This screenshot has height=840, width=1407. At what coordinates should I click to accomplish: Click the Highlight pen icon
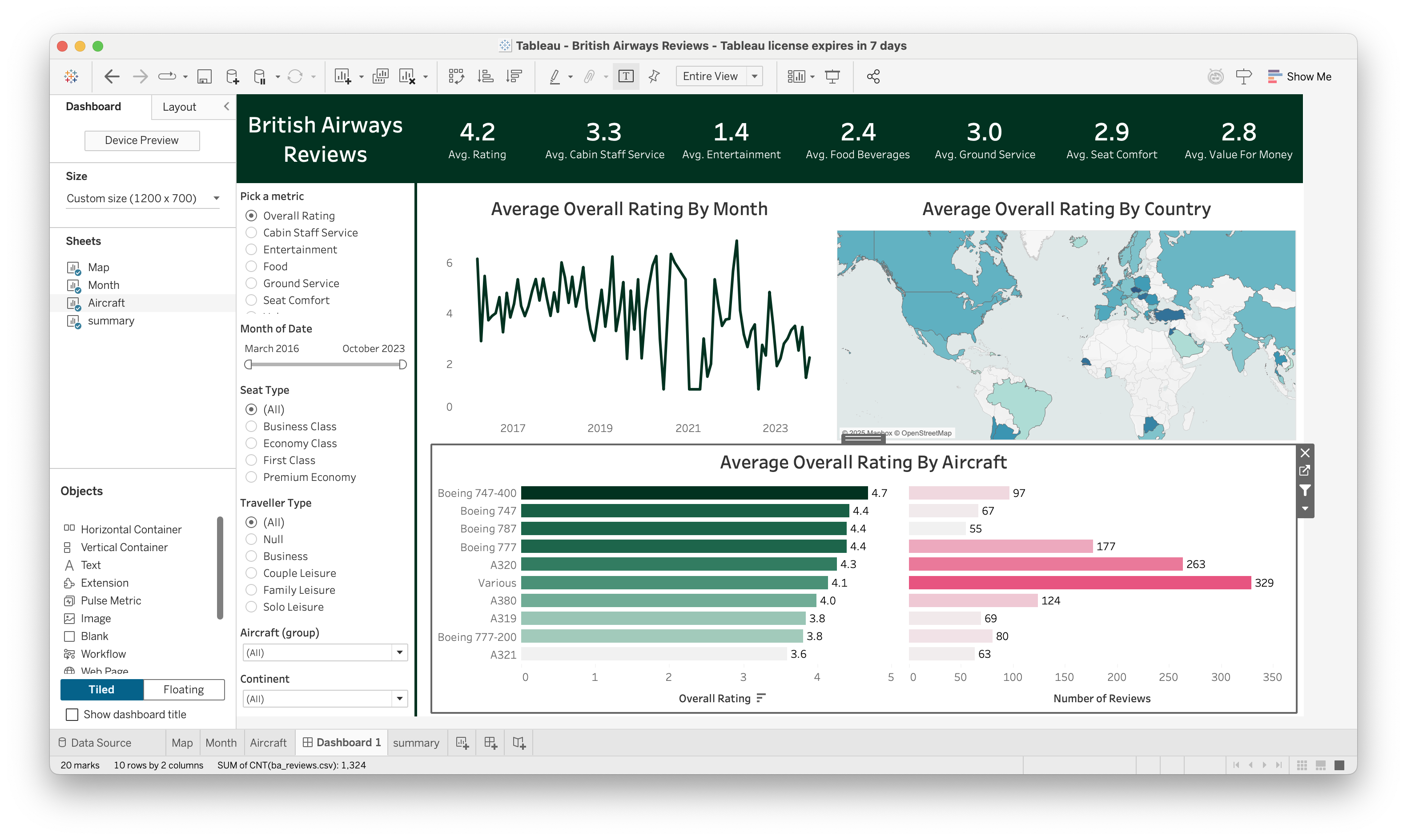555,76
